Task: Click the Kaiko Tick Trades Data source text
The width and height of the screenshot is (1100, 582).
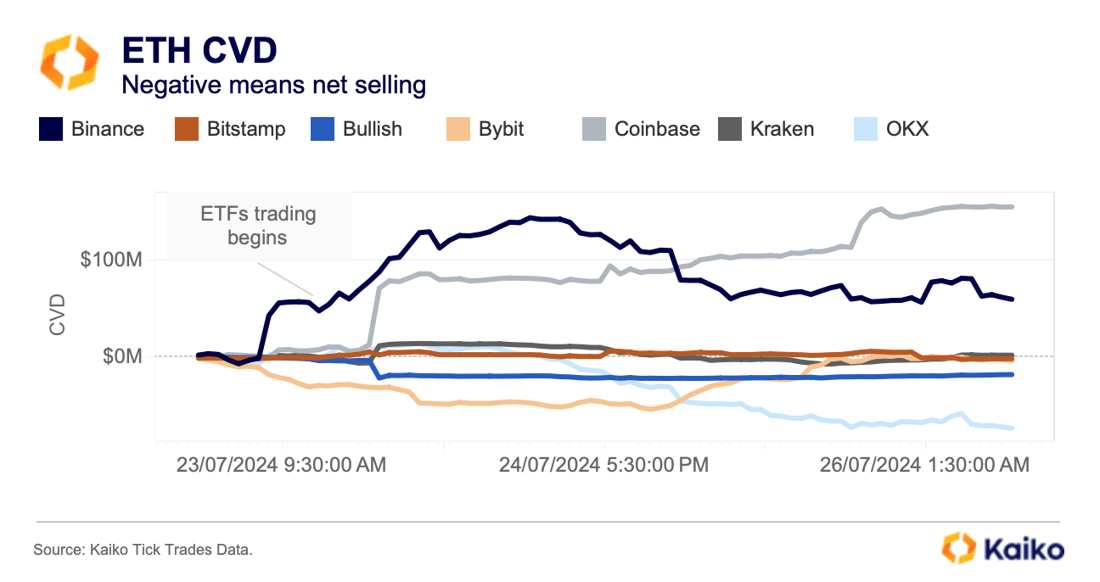Action: (x=143, y=550)
